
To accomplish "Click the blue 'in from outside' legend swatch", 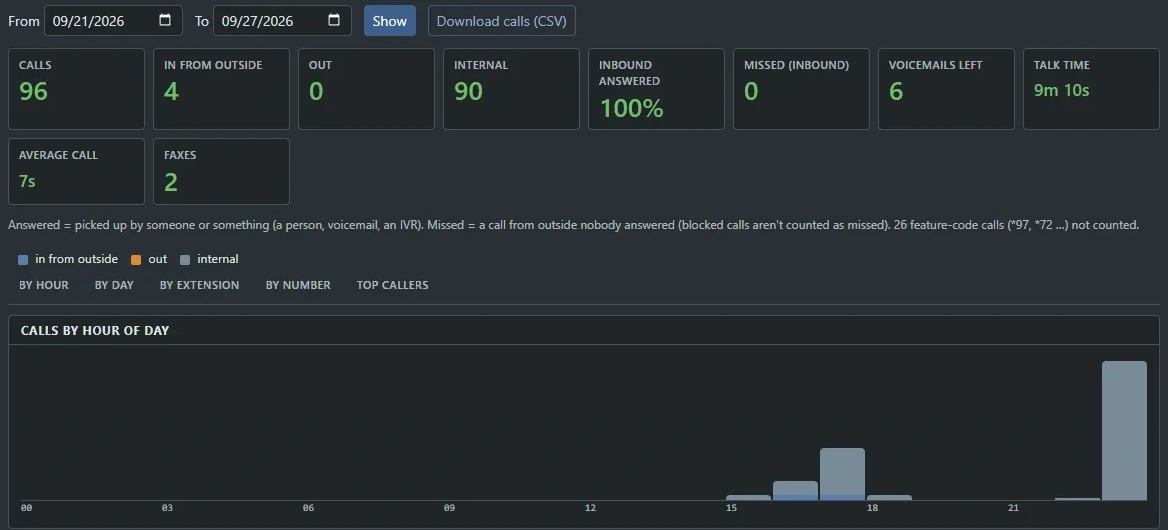I will (23, 260).
